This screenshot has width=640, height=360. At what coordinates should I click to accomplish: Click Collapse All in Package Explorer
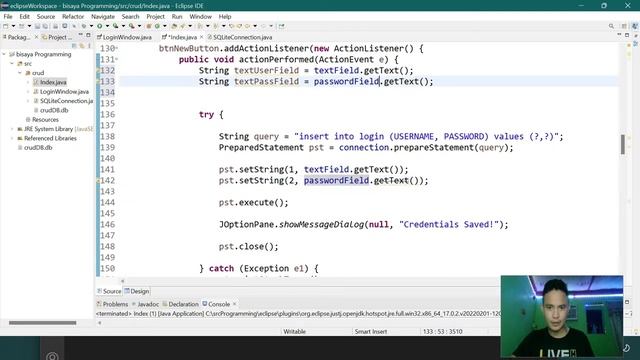pyautogui.click(x=74, y=45)
